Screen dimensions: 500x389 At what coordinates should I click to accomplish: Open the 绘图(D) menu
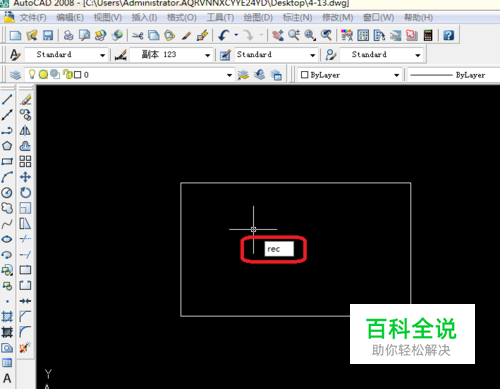click(x=258, y=17)
